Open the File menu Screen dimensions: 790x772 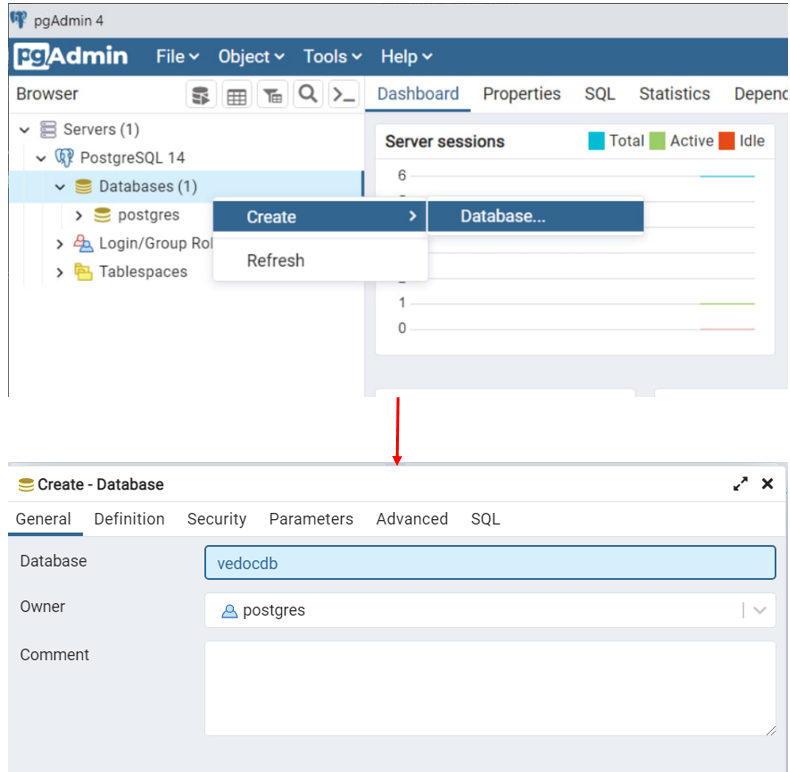(177, 57)
